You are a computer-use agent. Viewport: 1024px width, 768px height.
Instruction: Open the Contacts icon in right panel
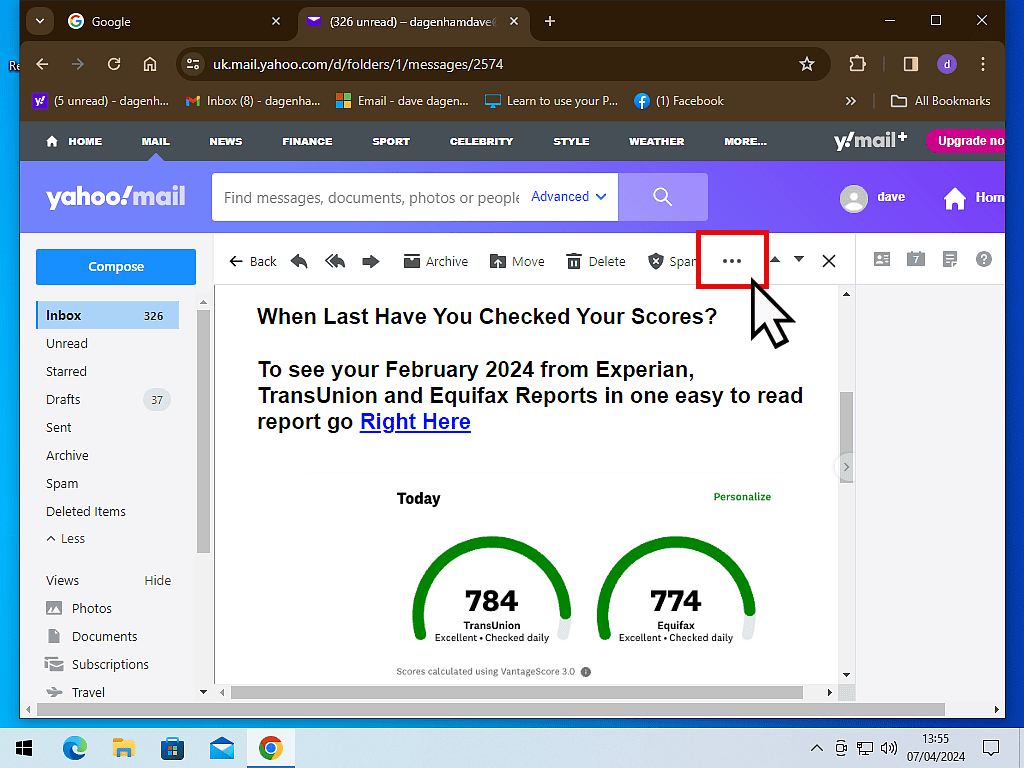[882, 259]
